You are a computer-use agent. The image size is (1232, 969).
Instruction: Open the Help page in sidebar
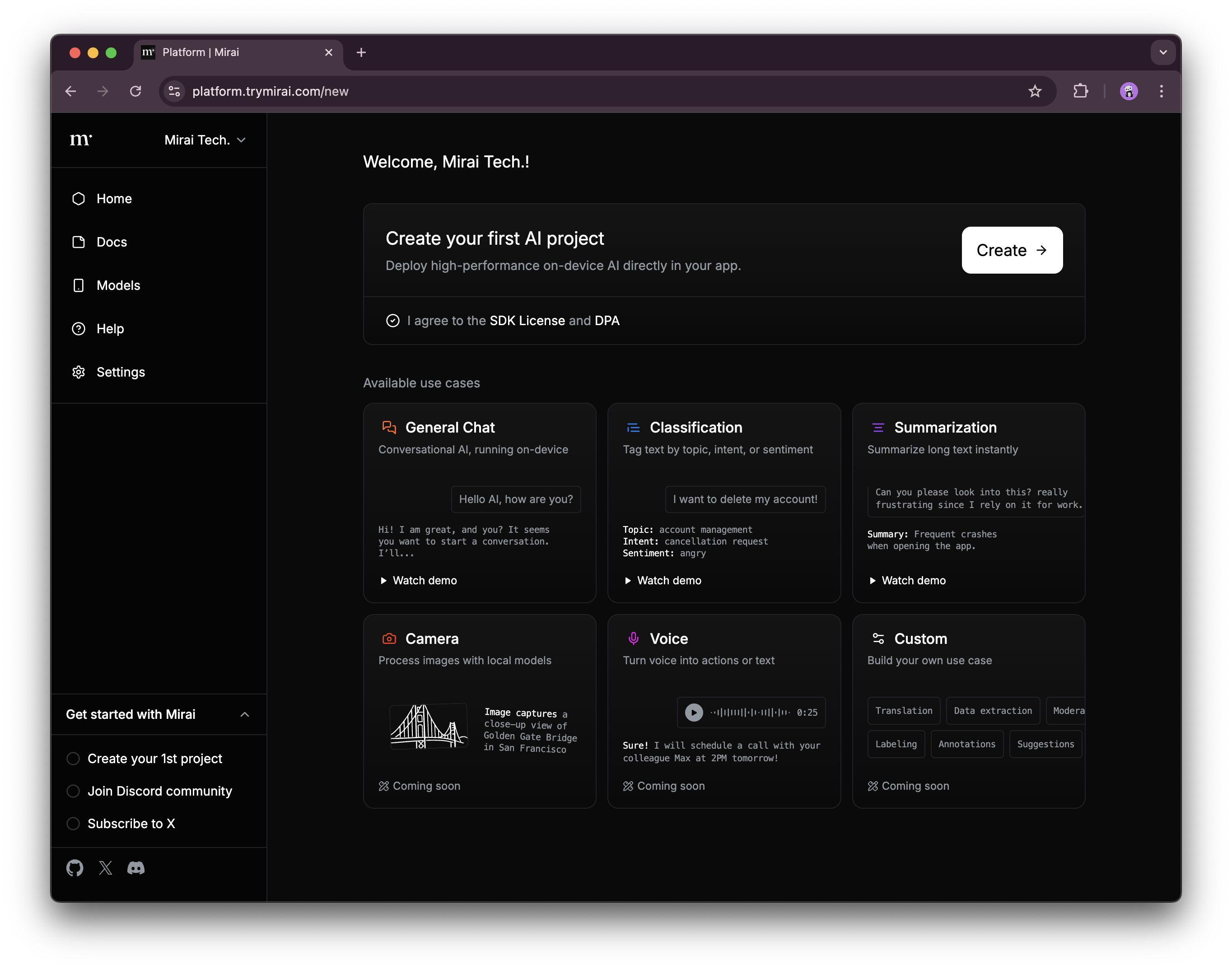[x=110, y=329]
